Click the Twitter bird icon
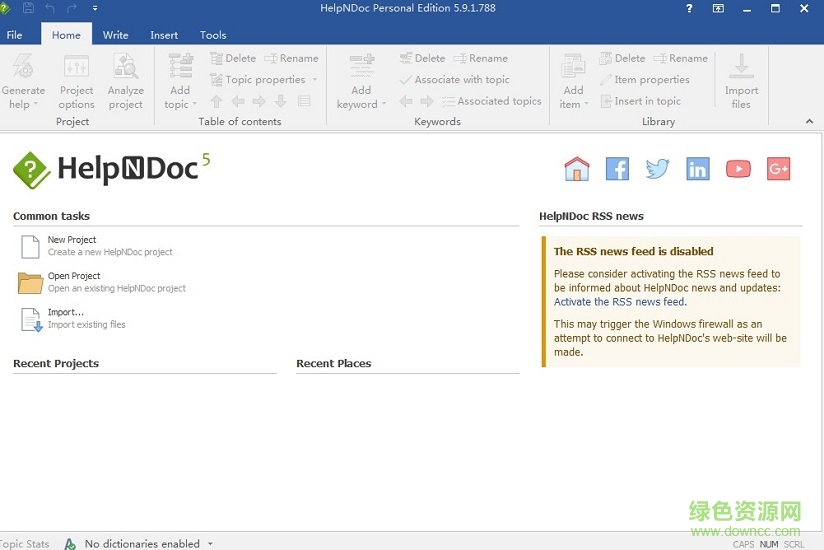Screen dimensions: 824x550 (x=657, y=169)
